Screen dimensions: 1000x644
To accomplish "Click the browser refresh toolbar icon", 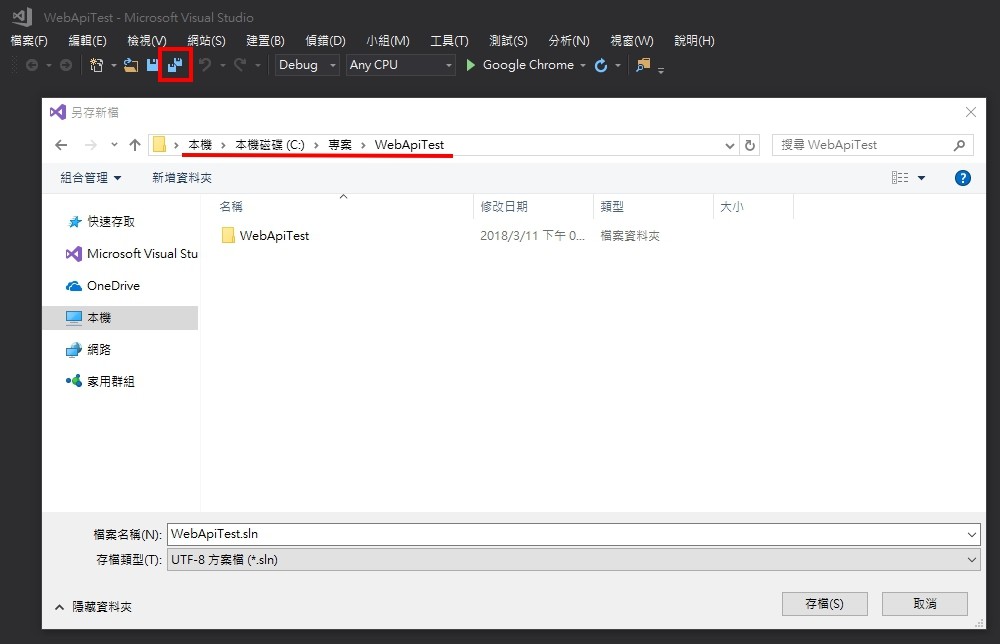I will [601, 65].
